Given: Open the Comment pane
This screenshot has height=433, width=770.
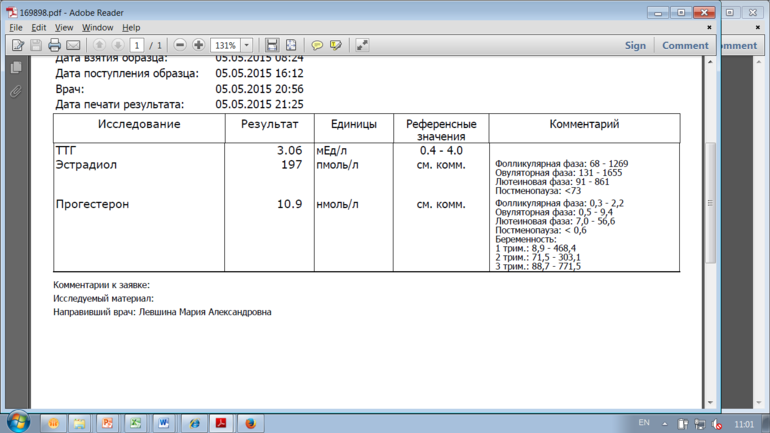Looking at the screenshot, I should pyautogui.click(x=684, y=45).
